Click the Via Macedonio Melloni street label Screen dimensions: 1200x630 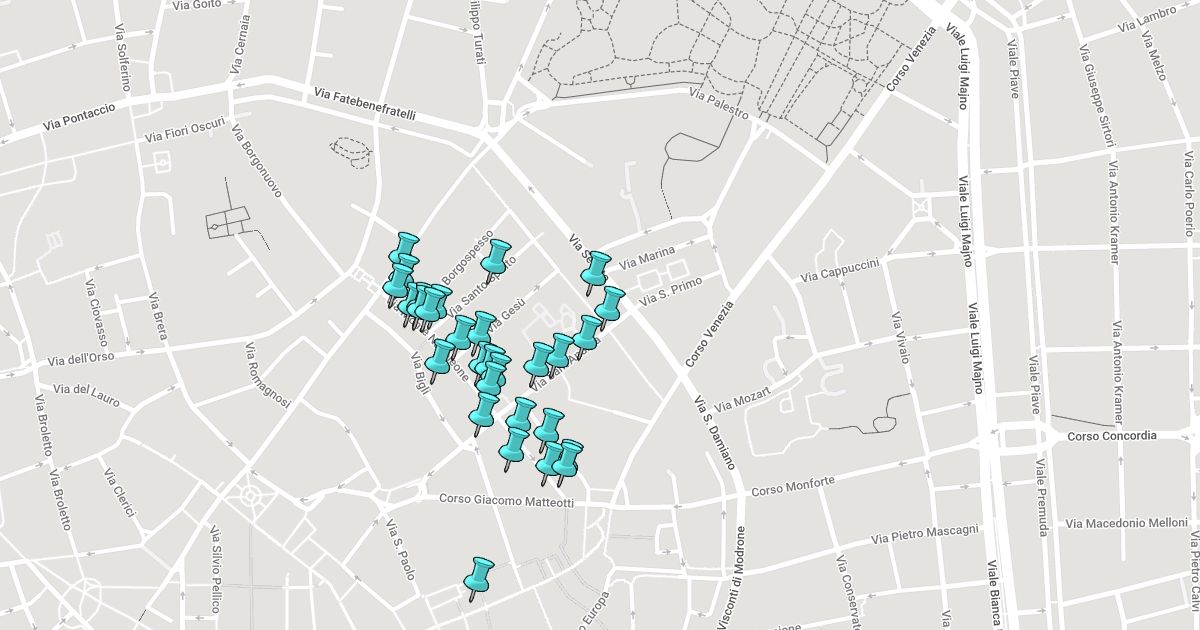pos(1126,523)
